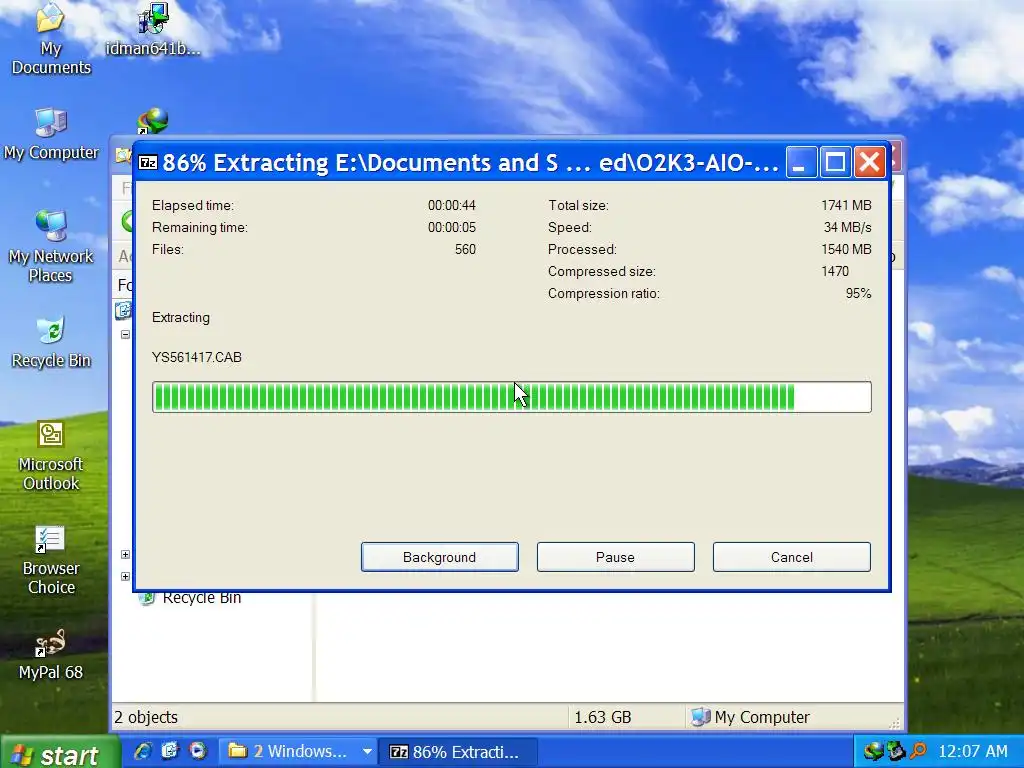Click the remaining time value 00:00:05
The height and width of the screenshot is (768, 1024).
click(x=451, y=227)
